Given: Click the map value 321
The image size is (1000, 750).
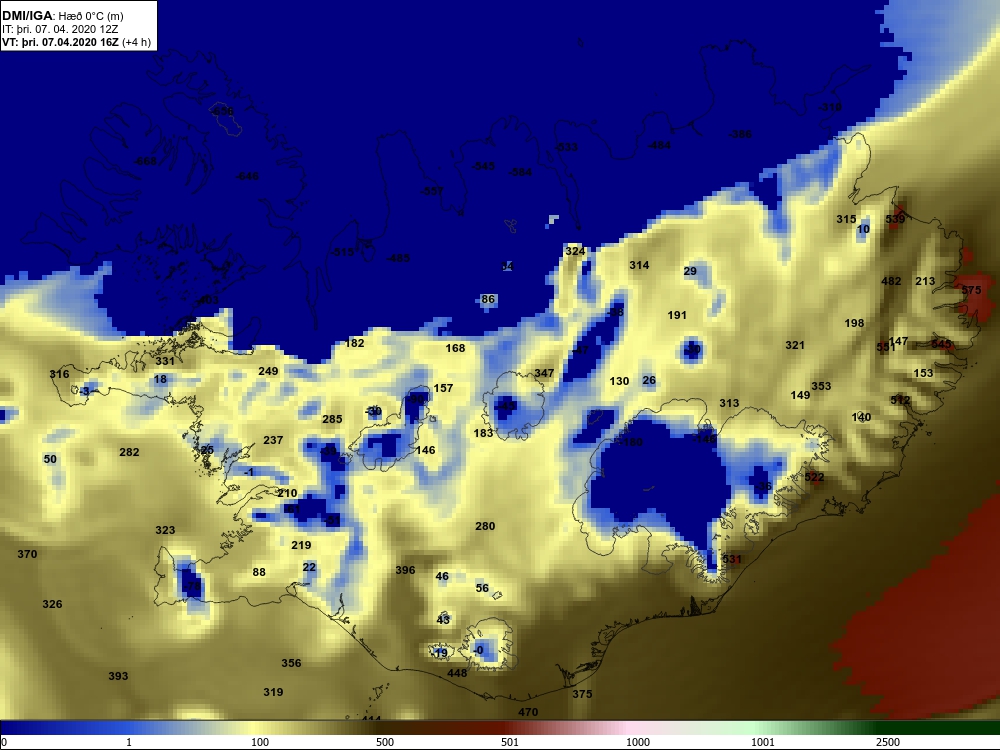Looking at the screenshot, I should [795, 345].
